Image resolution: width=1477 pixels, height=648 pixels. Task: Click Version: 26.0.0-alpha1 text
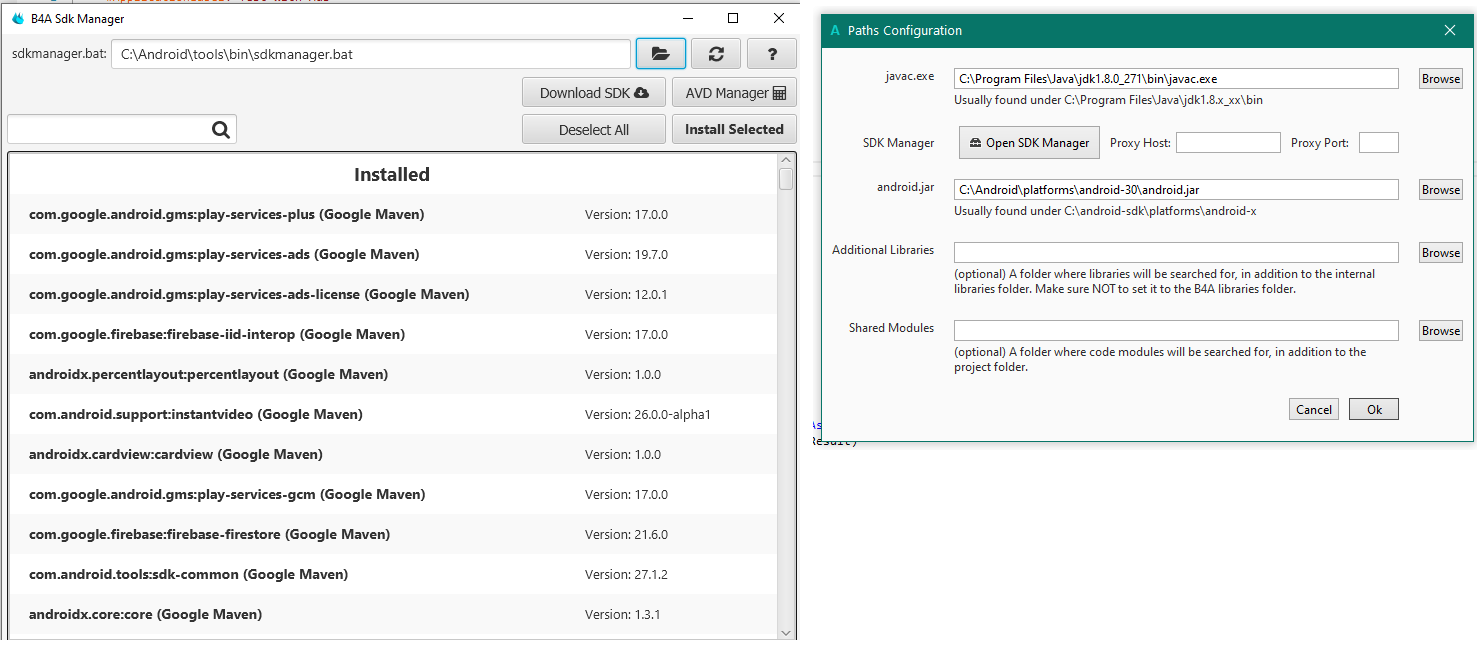pyautogui.click(x=648, y=414)
